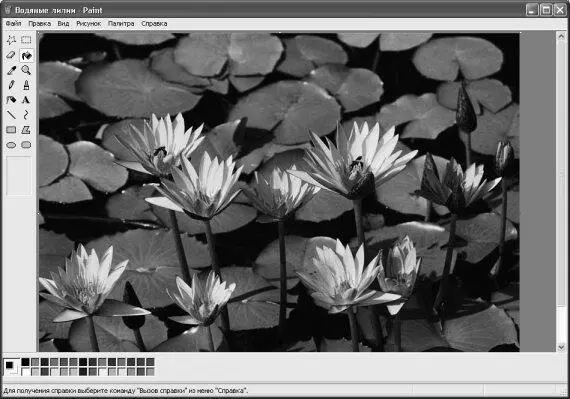Viewport: 570px width, 399px height.
Task: Choose the Ellipse shape tool
Action: [x=11, y=145]
